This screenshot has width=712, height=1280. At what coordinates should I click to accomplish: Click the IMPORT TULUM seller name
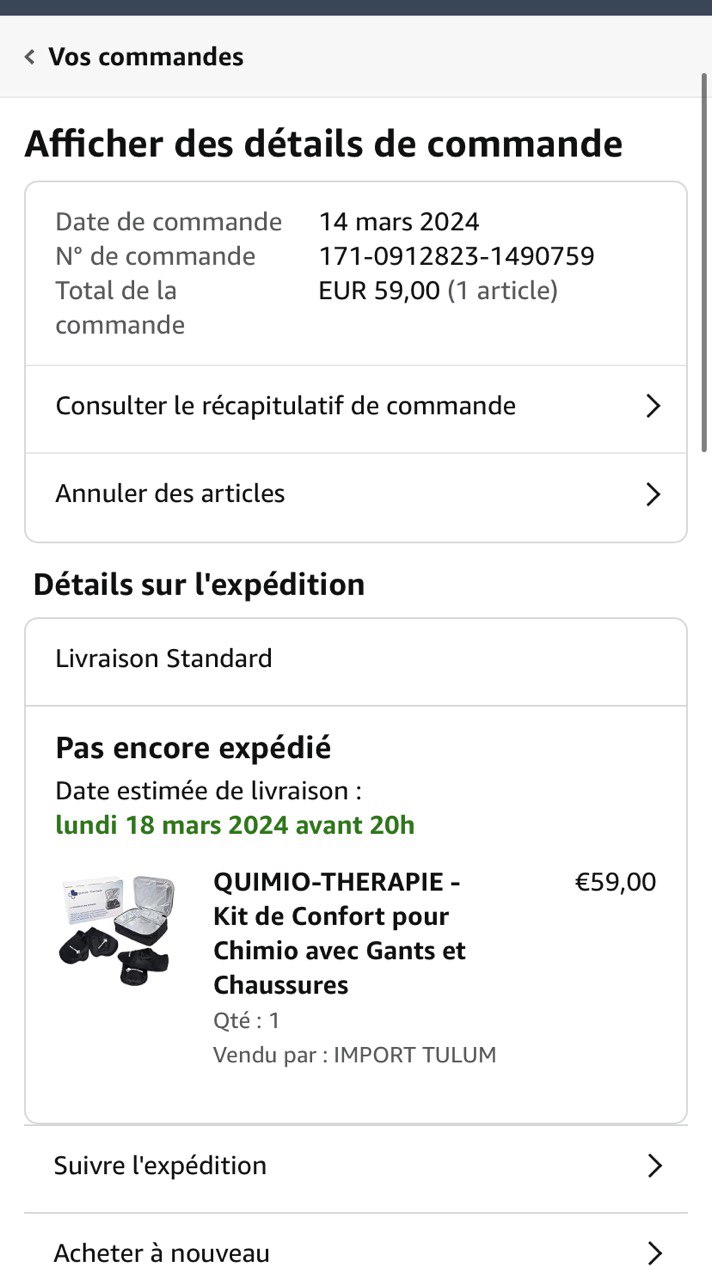coord(414,1055)
